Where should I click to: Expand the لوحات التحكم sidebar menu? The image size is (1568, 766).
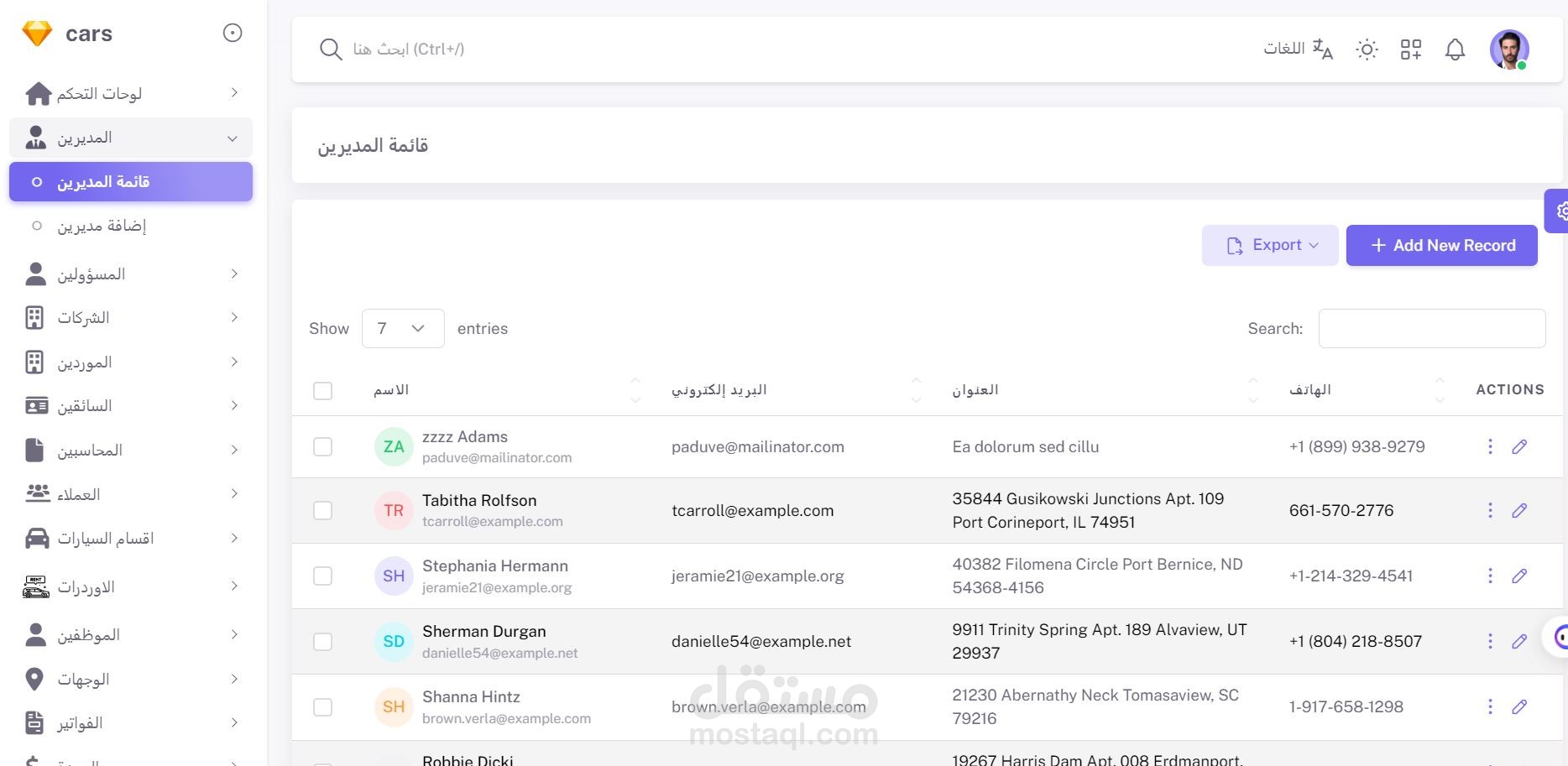click(x=131, y=93)
